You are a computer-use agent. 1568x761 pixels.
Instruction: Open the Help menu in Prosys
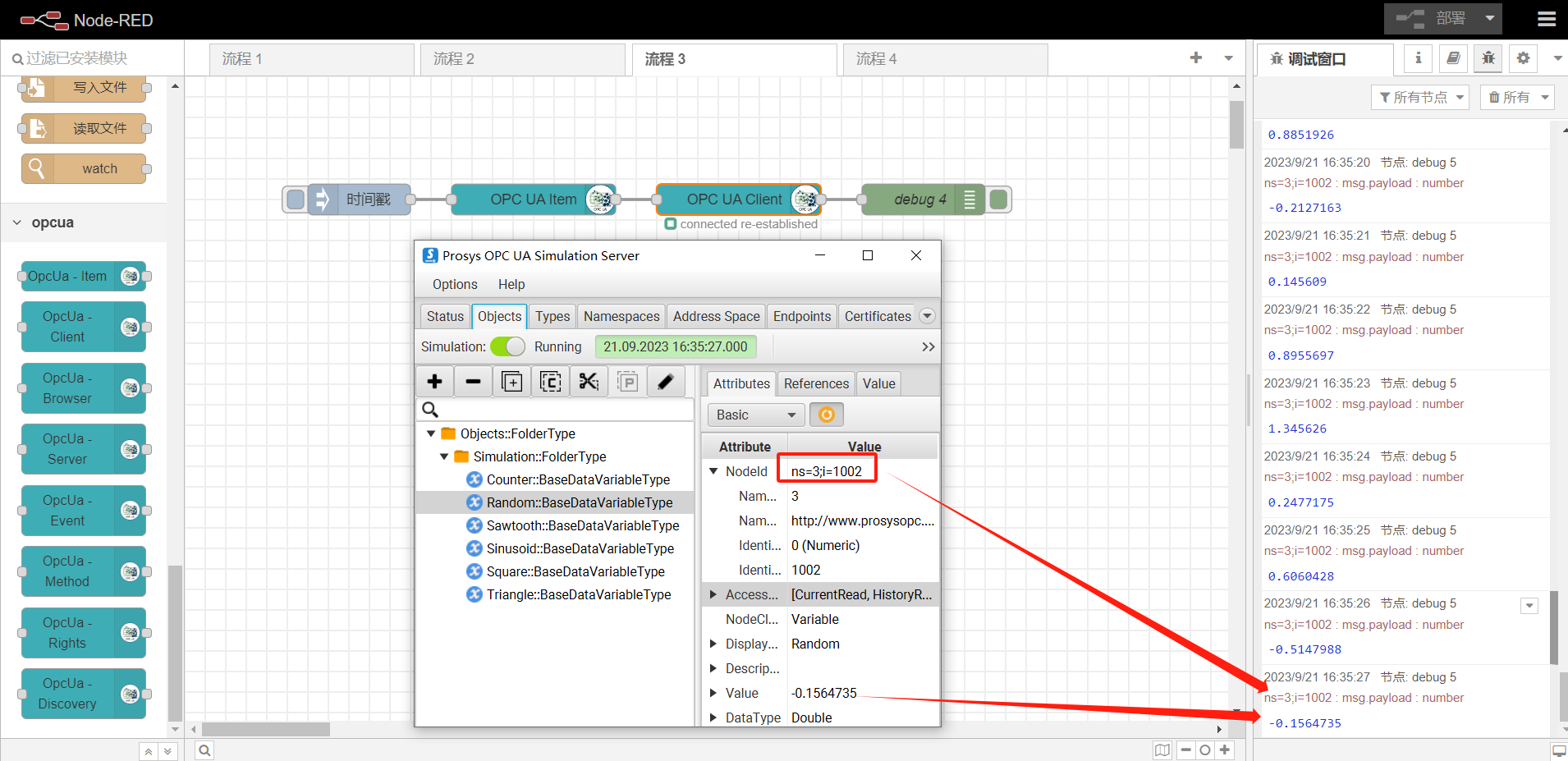tap(511, 284)
